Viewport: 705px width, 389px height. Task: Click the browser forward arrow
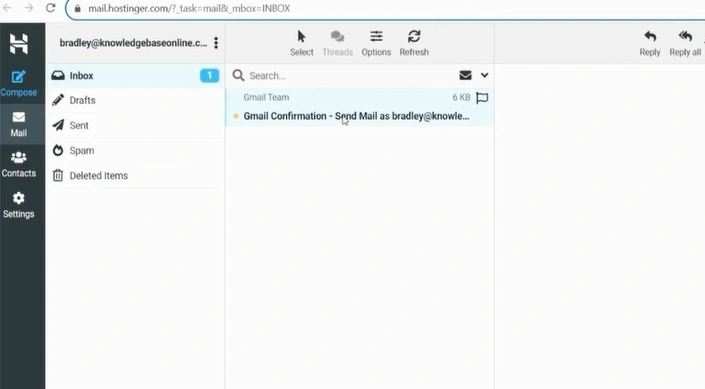pyautogui.click(x=29, y=8)
